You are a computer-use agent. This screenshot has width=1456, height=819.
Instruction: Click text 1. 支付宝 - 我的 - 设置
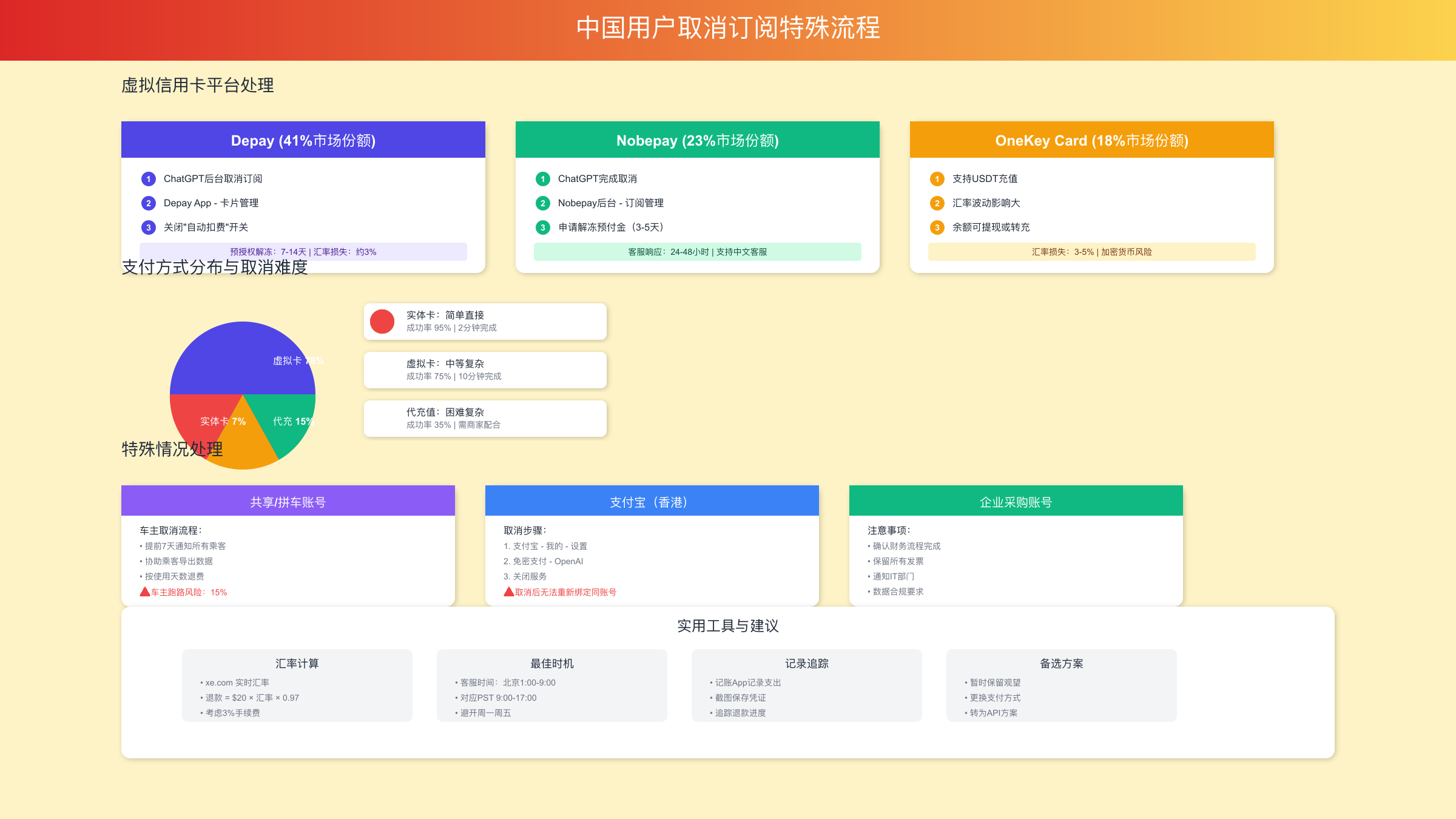[545, 546]
